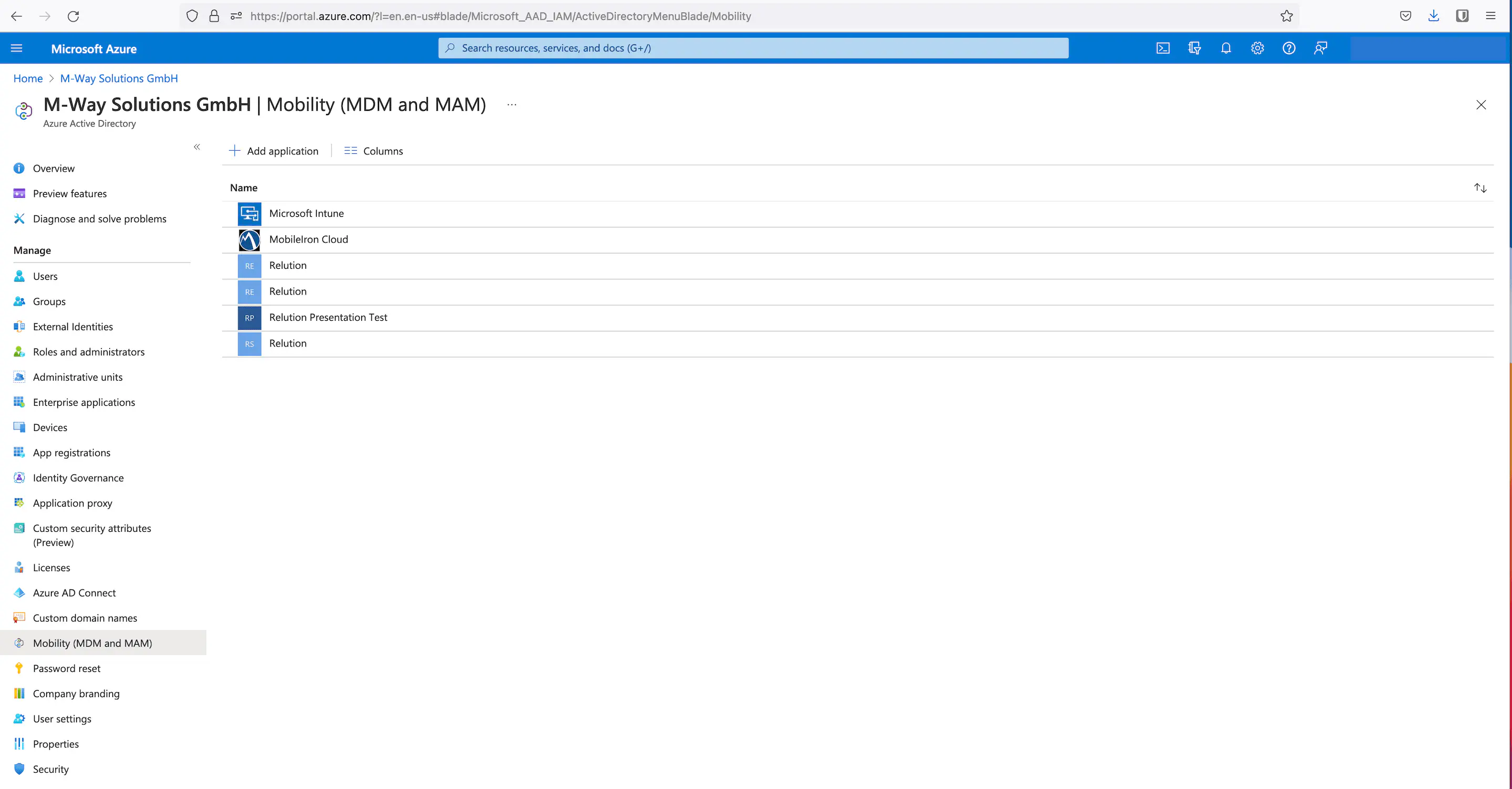Image resolution: width=1512 pixels, height=789 pixels.
Task: Go to Password reset menu item
Action: coord(66,668)
